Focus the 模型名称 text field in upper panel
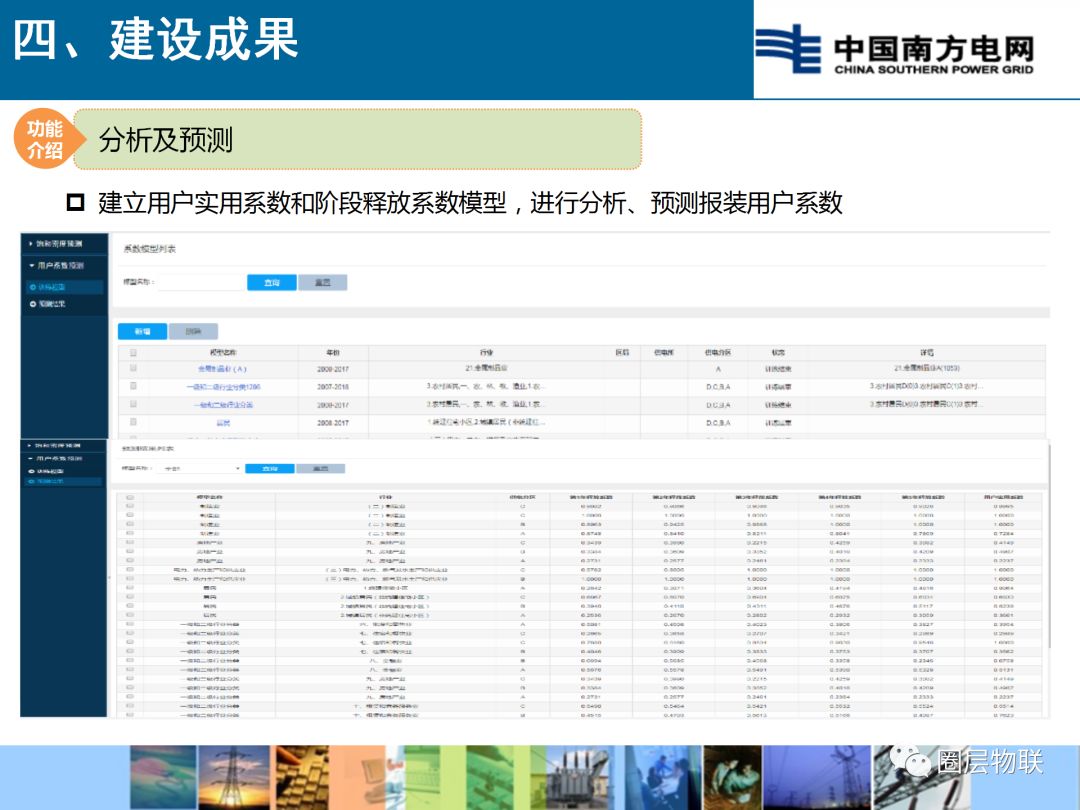Image resolution: width=1080 pixels, height=810 pixels. point(201,282)
